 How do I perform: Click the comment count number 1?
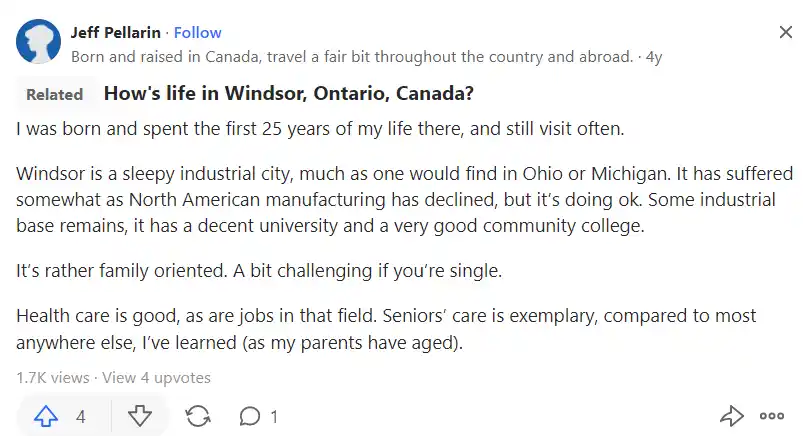click(x=274, y=417)
